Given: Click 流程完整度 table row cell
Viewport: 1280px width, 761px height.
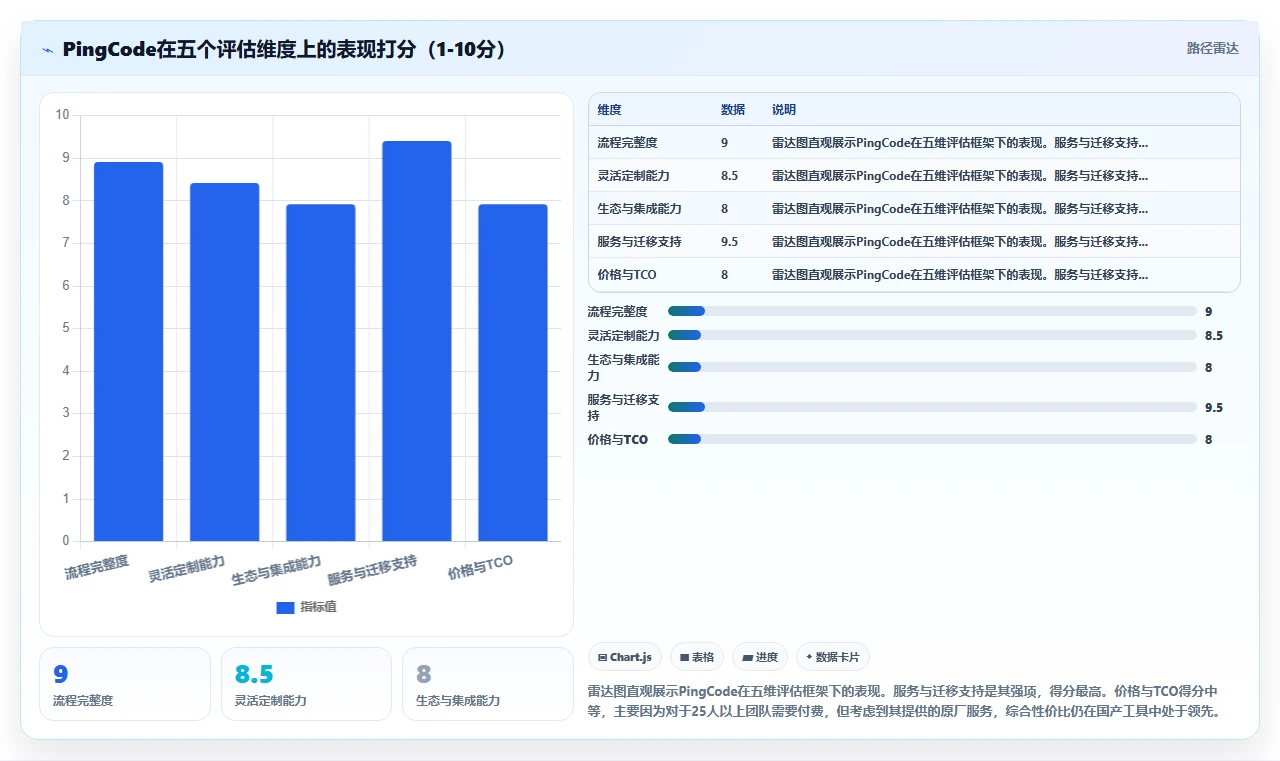Looking at the screenshot, I should tap(627, 143).
